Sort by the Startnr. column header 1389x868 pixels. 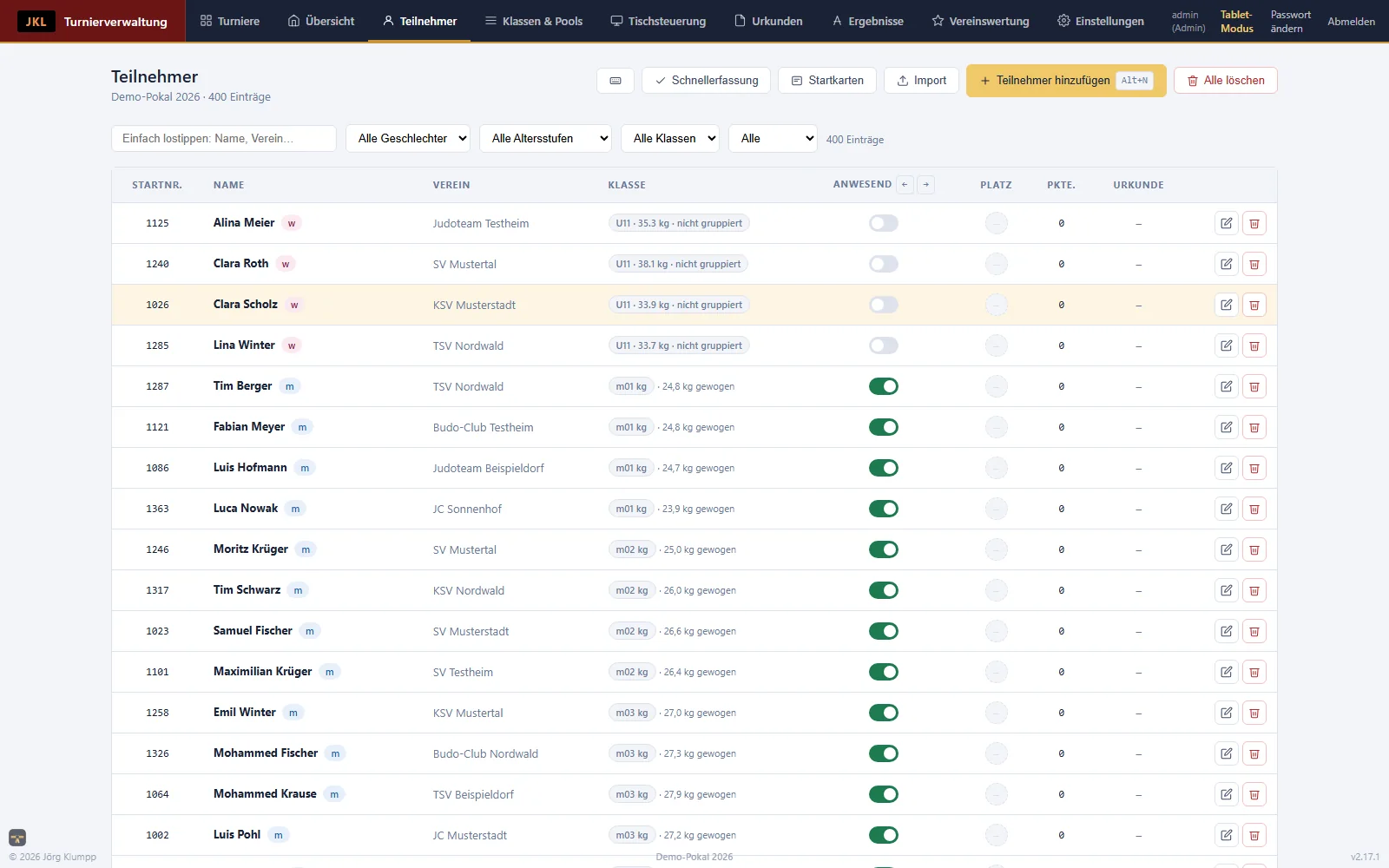point(157,185)
